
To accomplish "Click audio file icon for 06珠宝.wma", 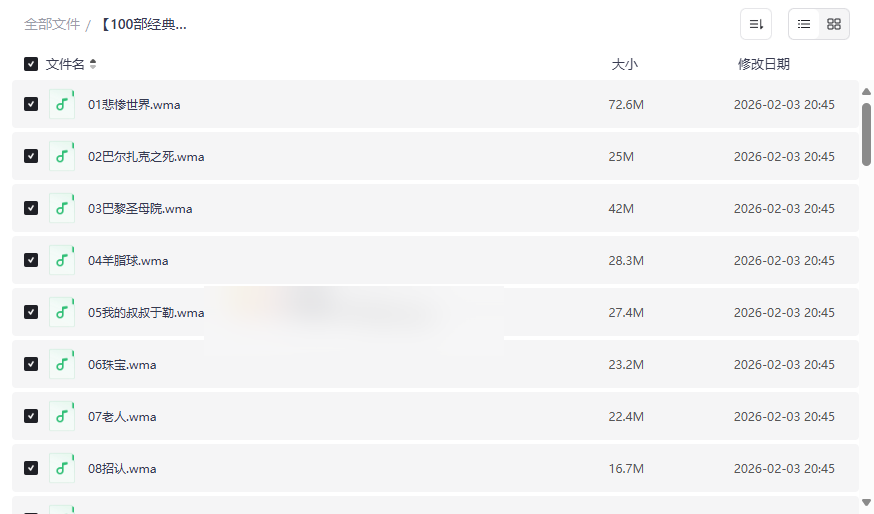I will (62, 364).
